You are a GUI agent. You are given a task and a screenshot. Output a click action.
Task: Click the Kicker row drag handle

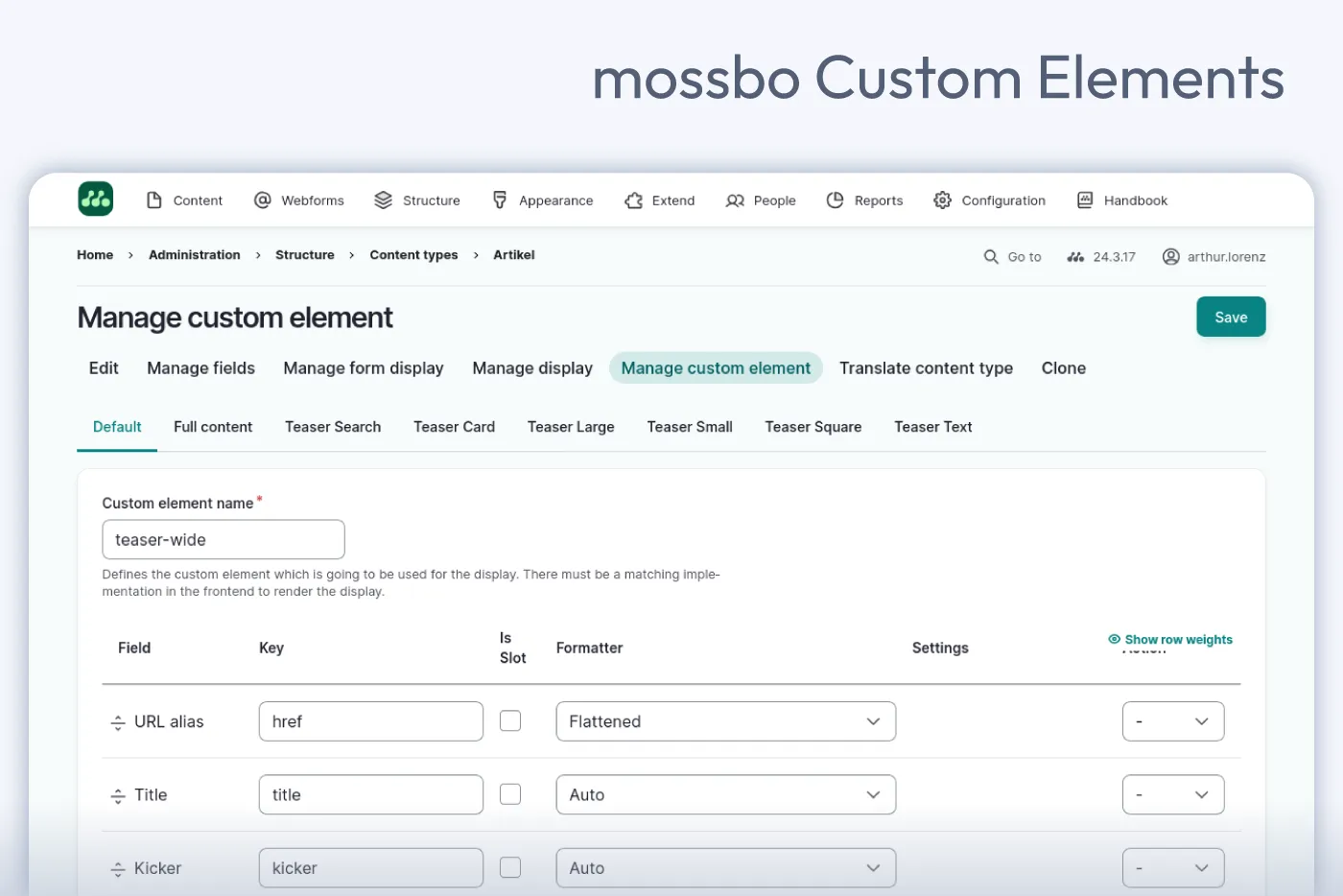click(x=118, y=869)
